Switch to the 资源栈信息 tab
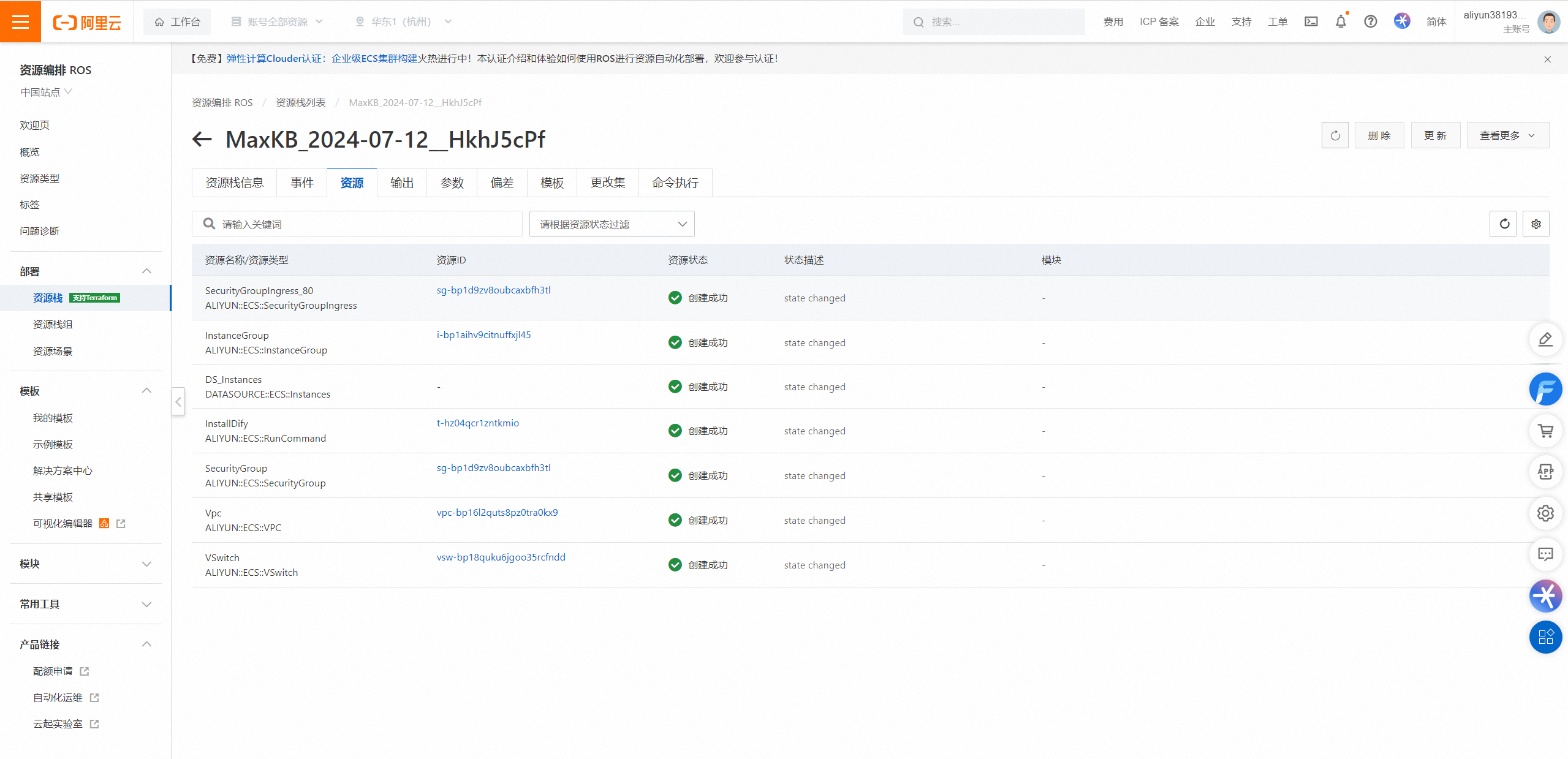 coord(234,183)
